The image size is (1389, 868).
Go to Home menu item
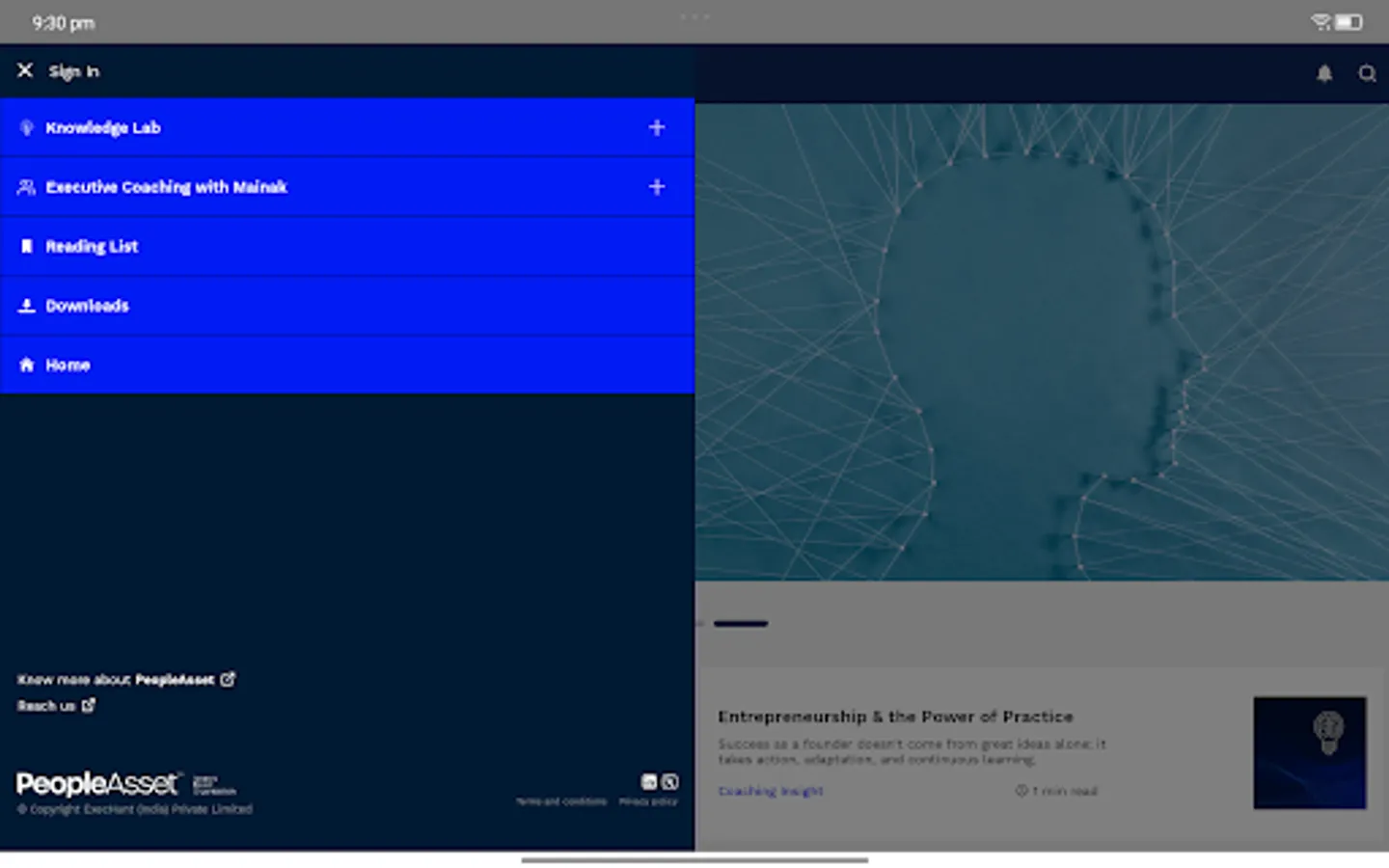[347, 365]
